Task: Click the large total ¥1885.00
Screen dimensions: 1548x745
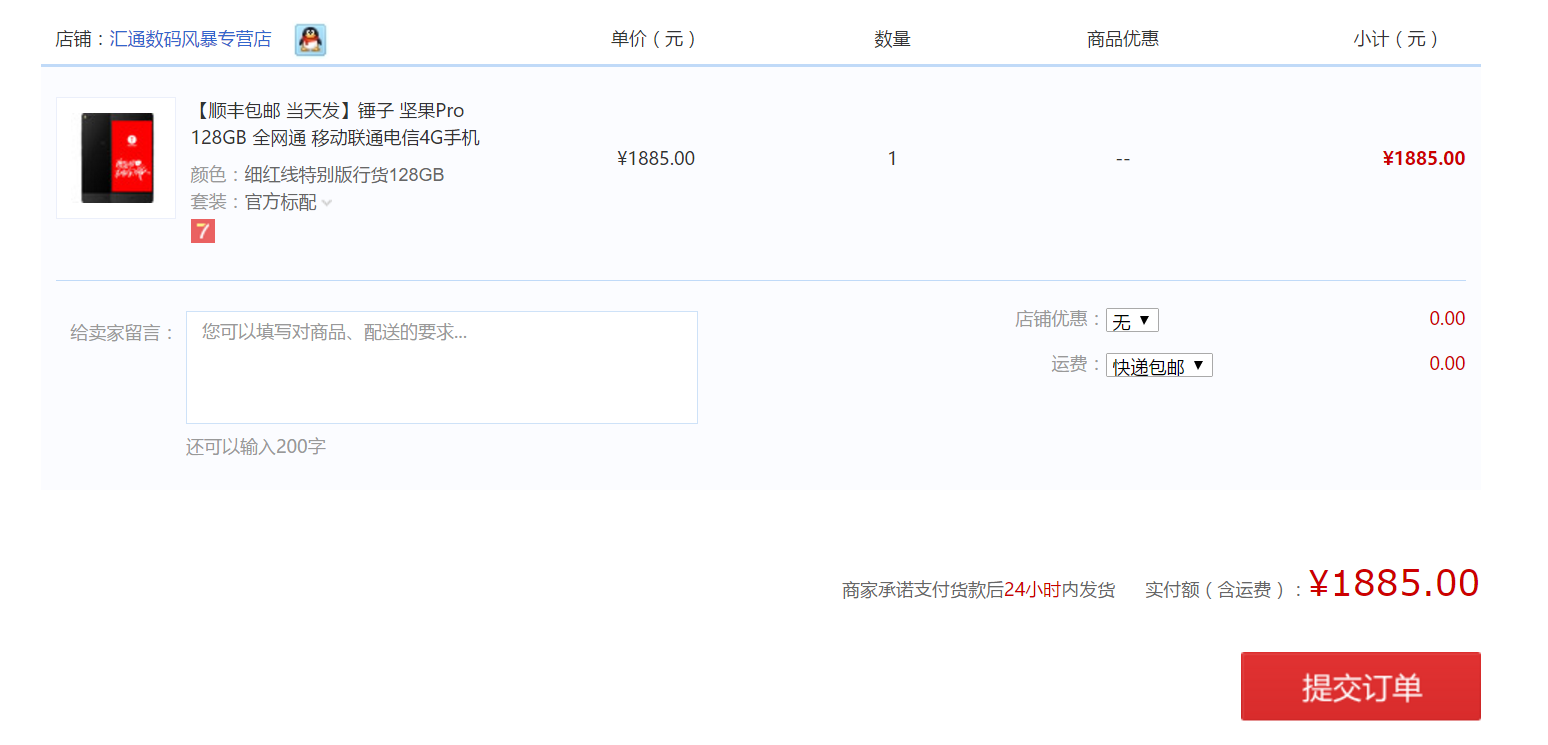Action: pos(1394,583)
